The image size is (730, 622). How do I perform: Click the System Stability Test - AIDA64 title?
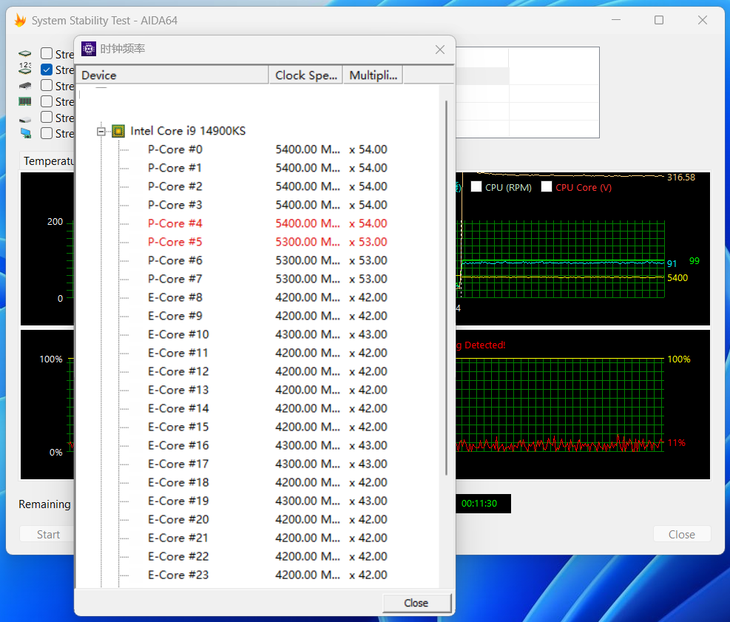tap(104, 20)
